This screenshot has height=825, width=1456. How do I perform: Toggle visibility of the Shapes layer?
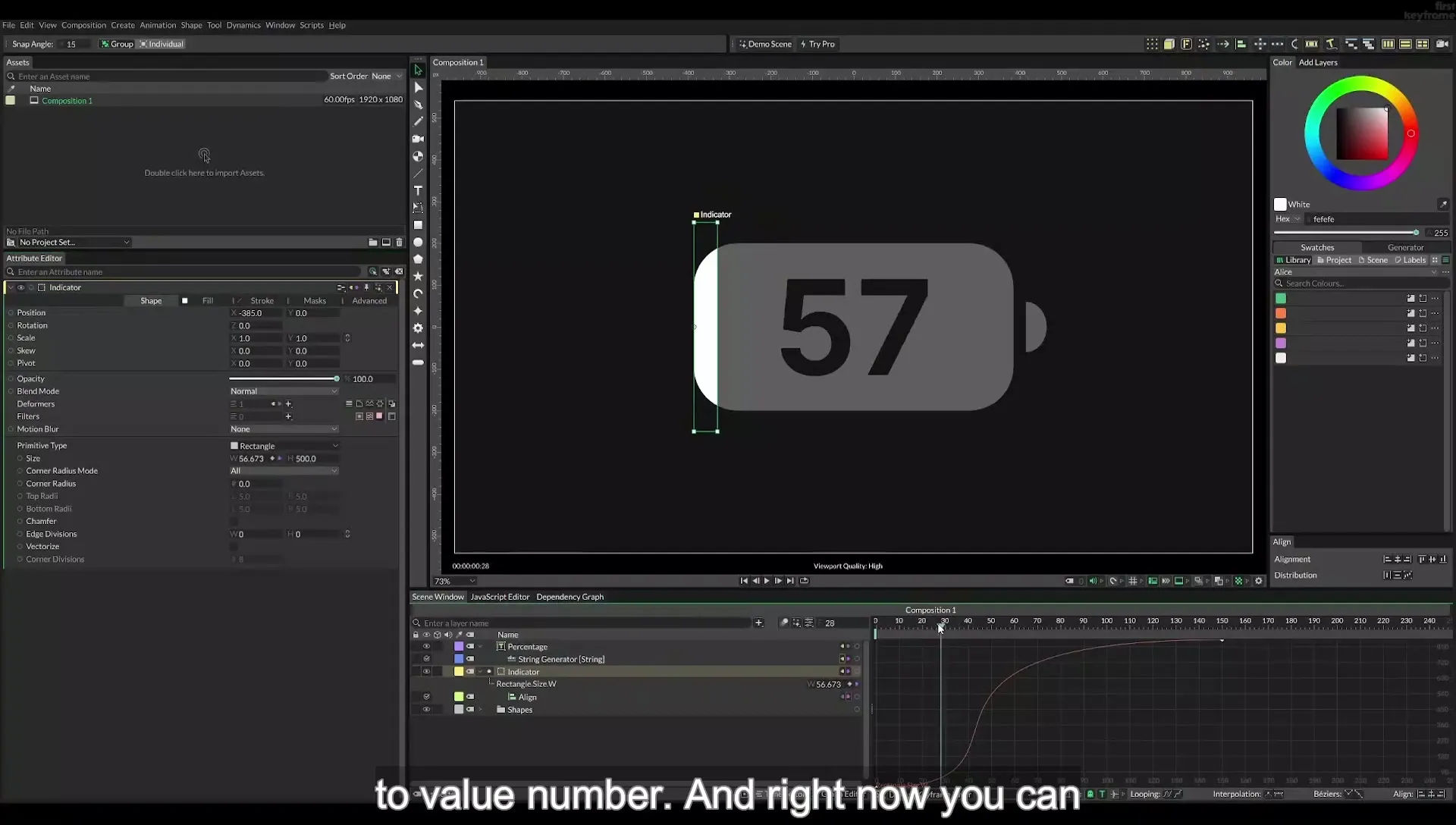pyautogui.click(x=426, y=710)
